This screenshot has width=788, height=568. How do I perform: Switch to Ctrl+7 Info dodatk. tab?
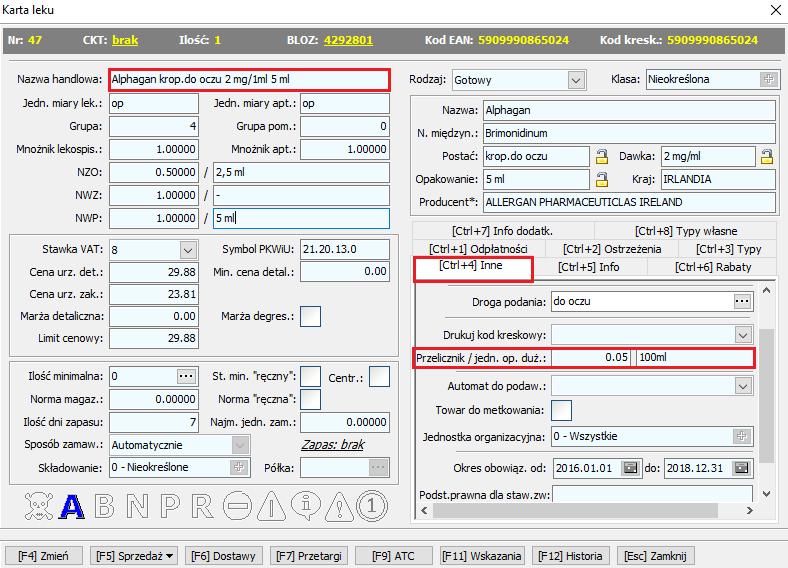(503, 231)
